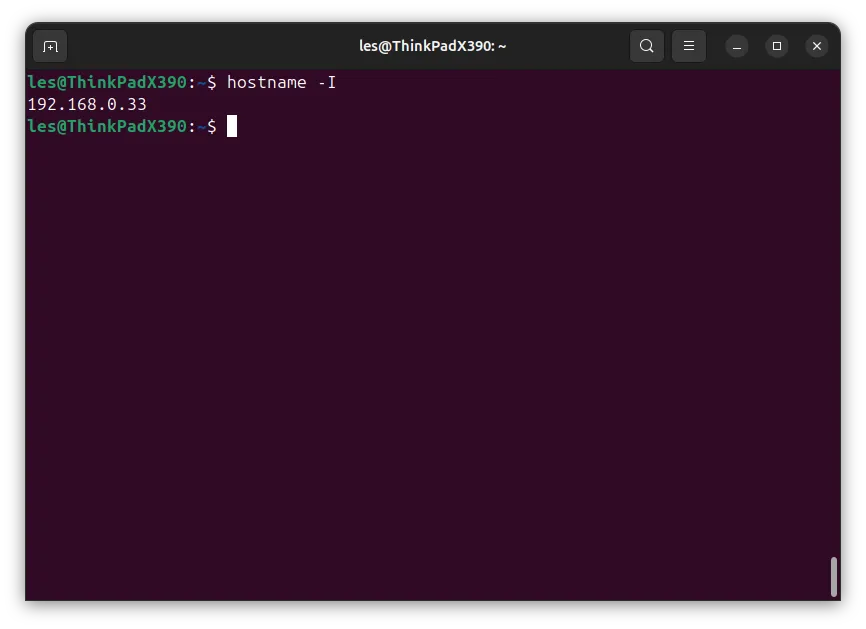Click the scrollbar track above the thumb
Viewport: 866px width, 629px height.
click(x=834, y=309)
